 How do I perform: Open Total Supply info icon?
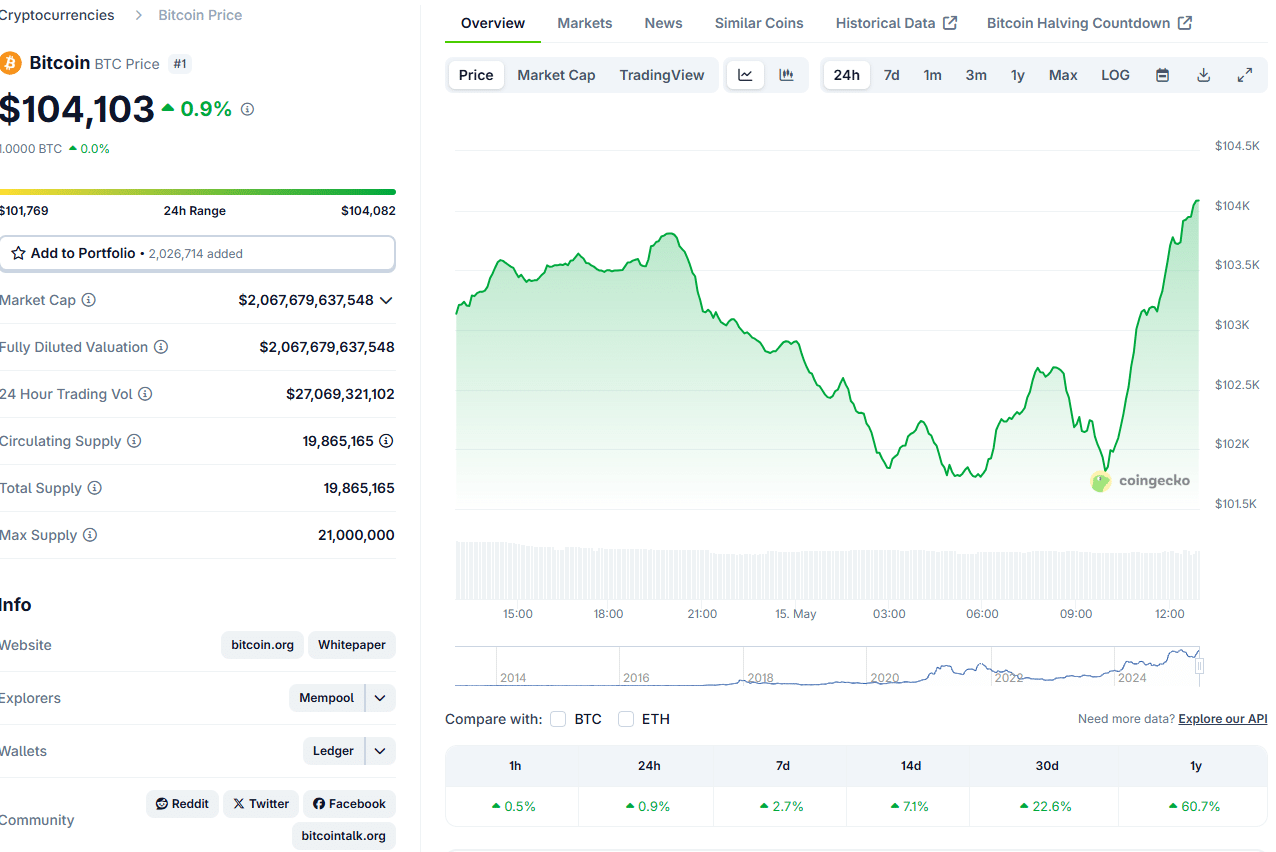pos(95,488)
